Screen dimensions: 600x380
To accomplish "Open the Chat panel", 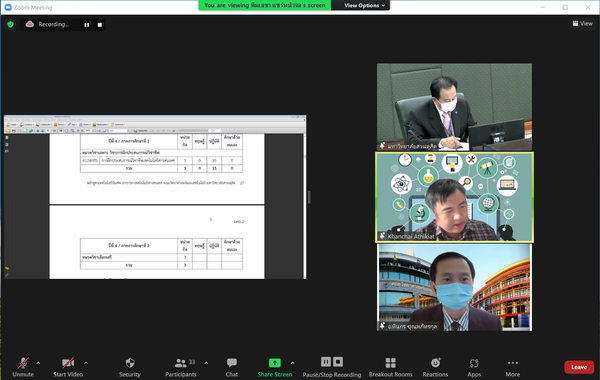I will (x=232, y=367).
